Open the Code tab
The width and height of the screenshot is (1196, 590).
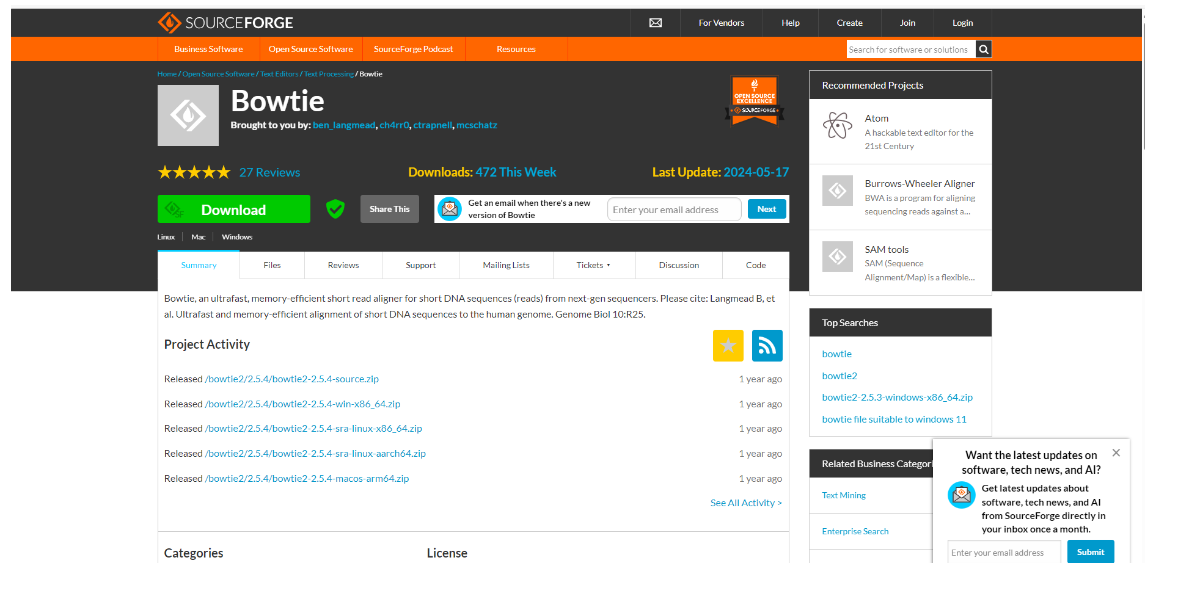pyautogui.click(x=755, y=265)
